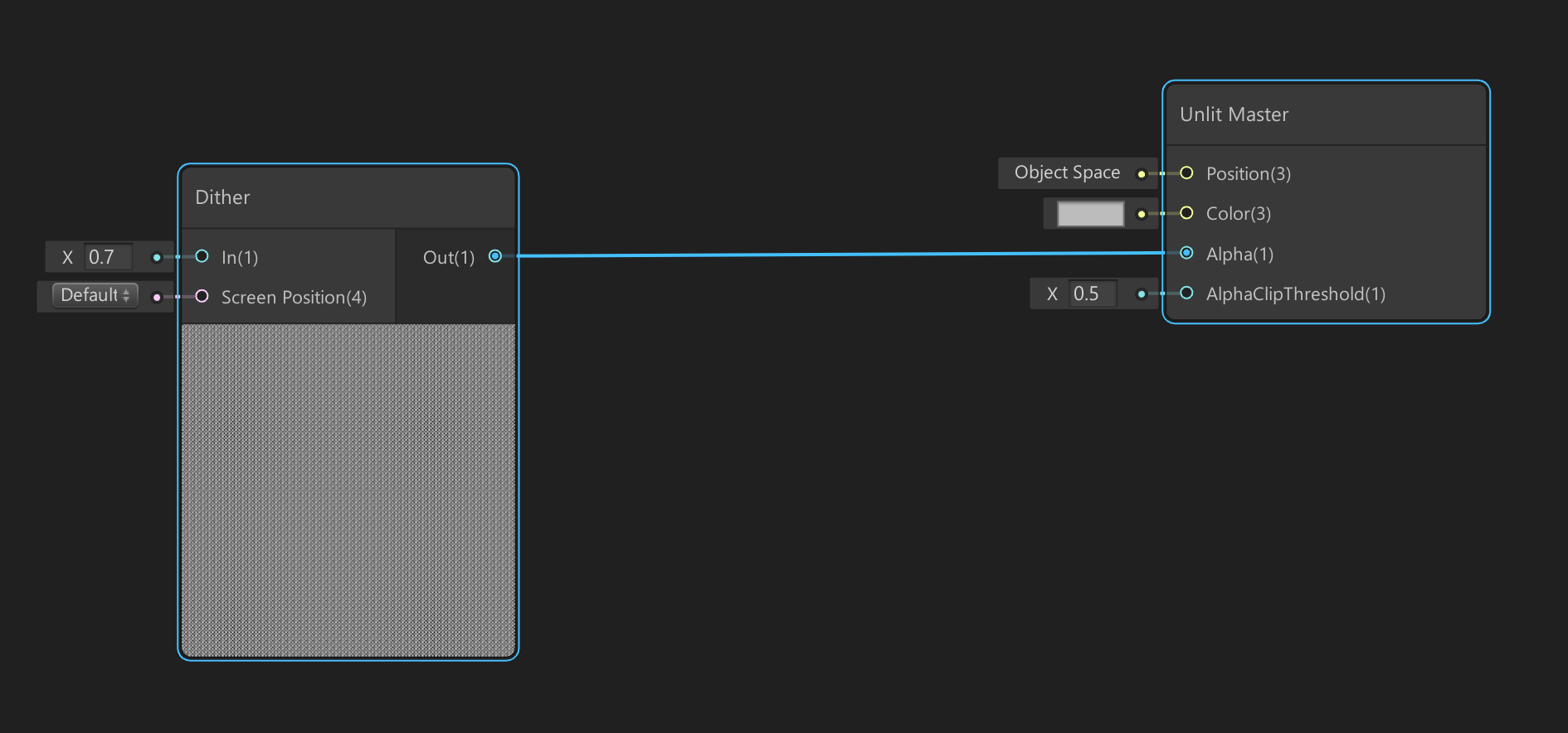Click the connected Alpha(1) input port
Image resolution: width=1568 pixels, height=733 pixels.
point(1186,253)
